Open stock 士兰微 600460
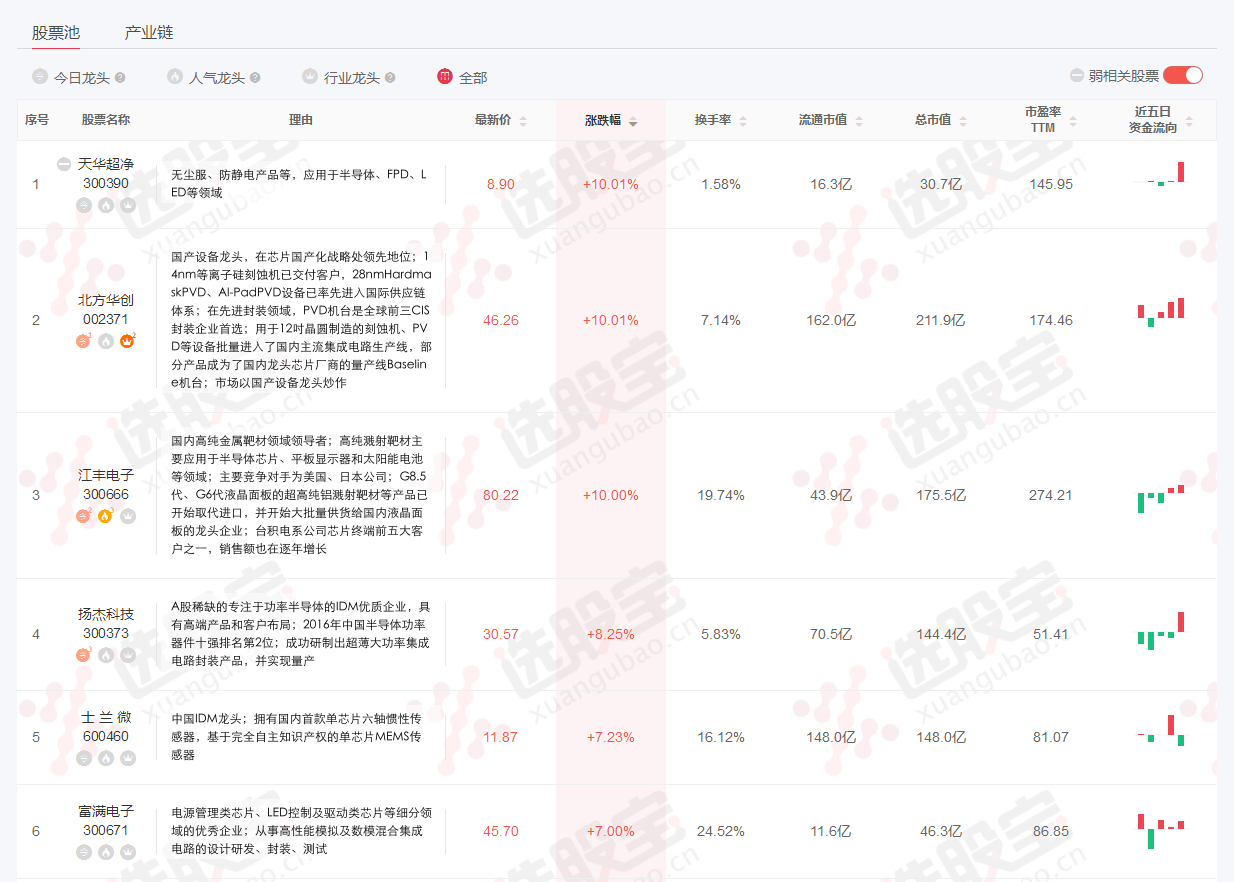Viewport: 1234px width, 882px height. (106, 726)
